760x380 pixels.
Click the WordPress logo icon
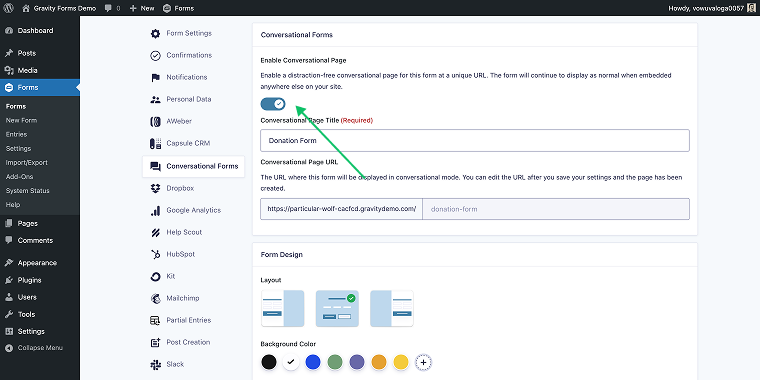[x=8, y=8]
